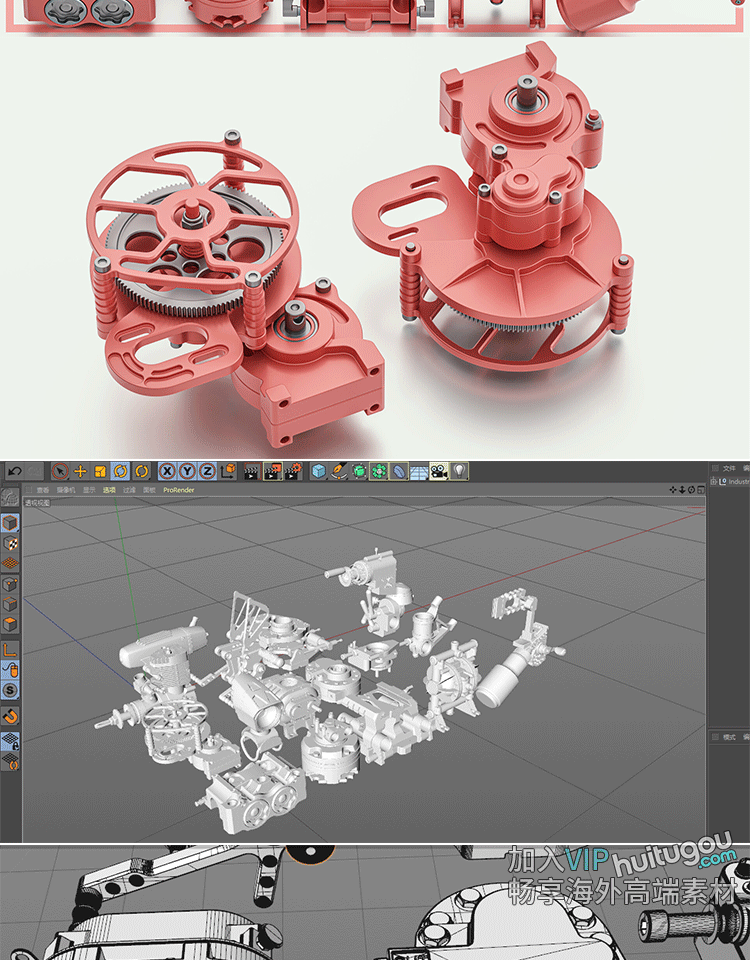Toggle the Y axis lock
The height and width of the screenshot is (960, 750).
pos(187,471)
